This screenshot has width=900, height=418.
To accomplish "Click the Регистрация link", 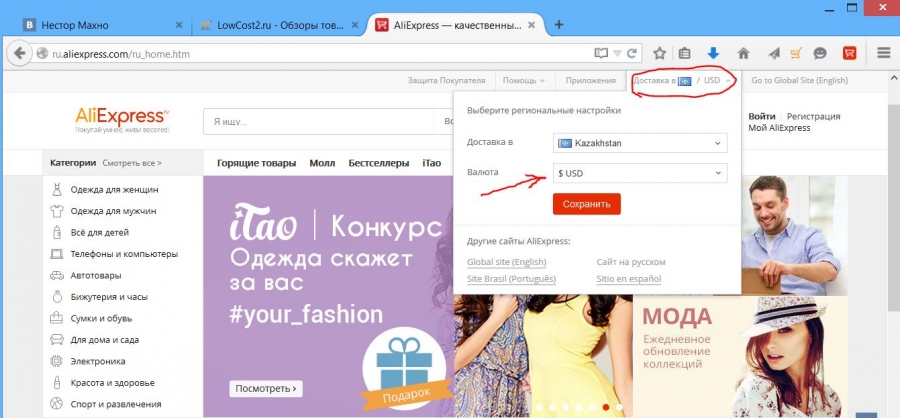I will [x=813, y=117].
